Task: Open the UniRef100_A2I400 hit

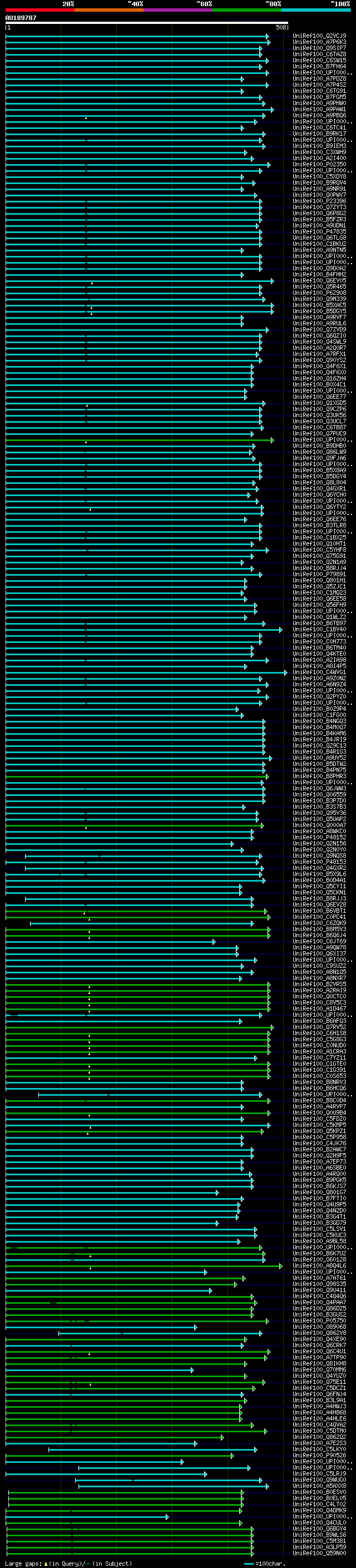Action: [319, 159]
